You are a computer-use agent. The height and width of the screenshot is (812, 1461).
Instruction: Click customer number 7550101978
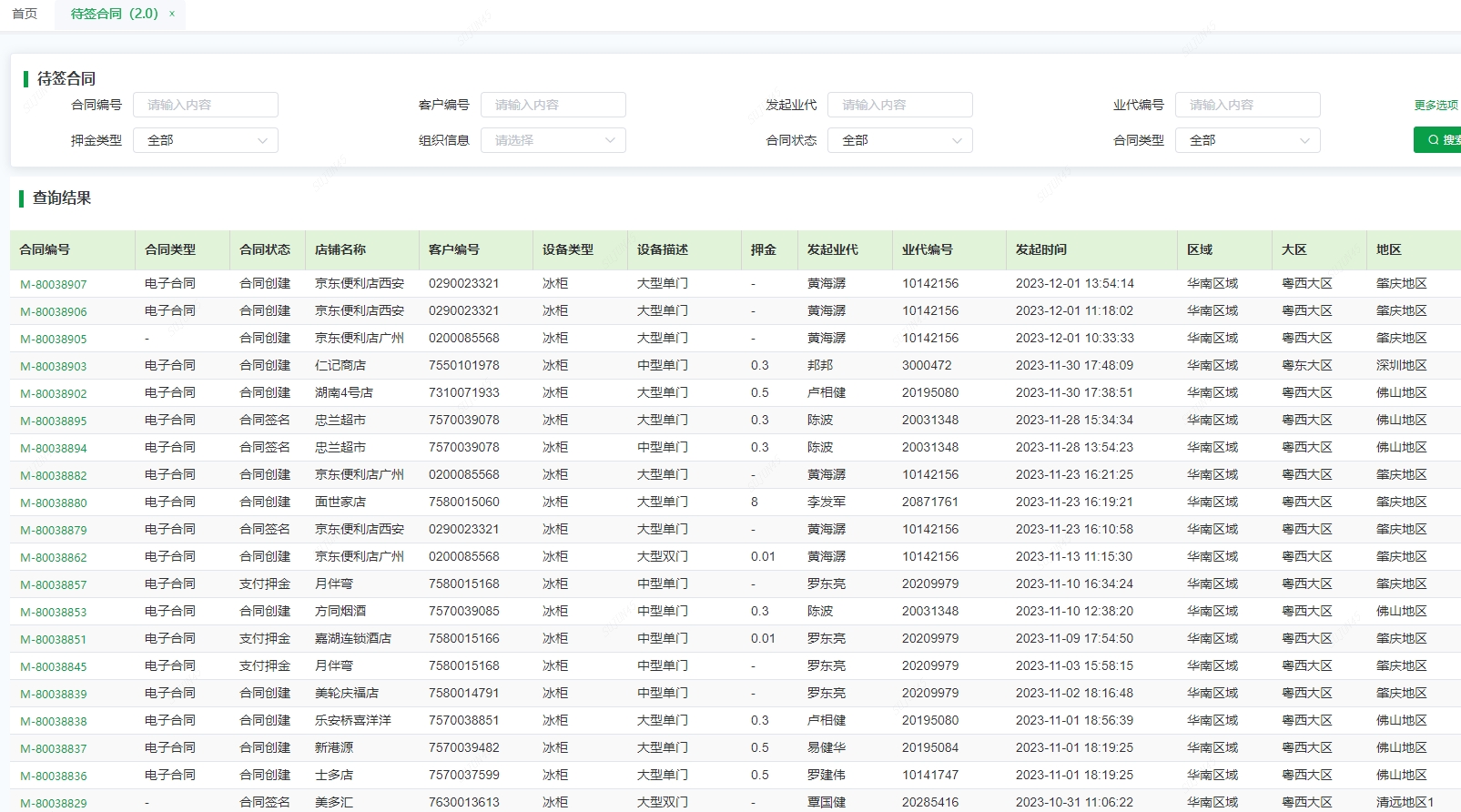point(464,365)
